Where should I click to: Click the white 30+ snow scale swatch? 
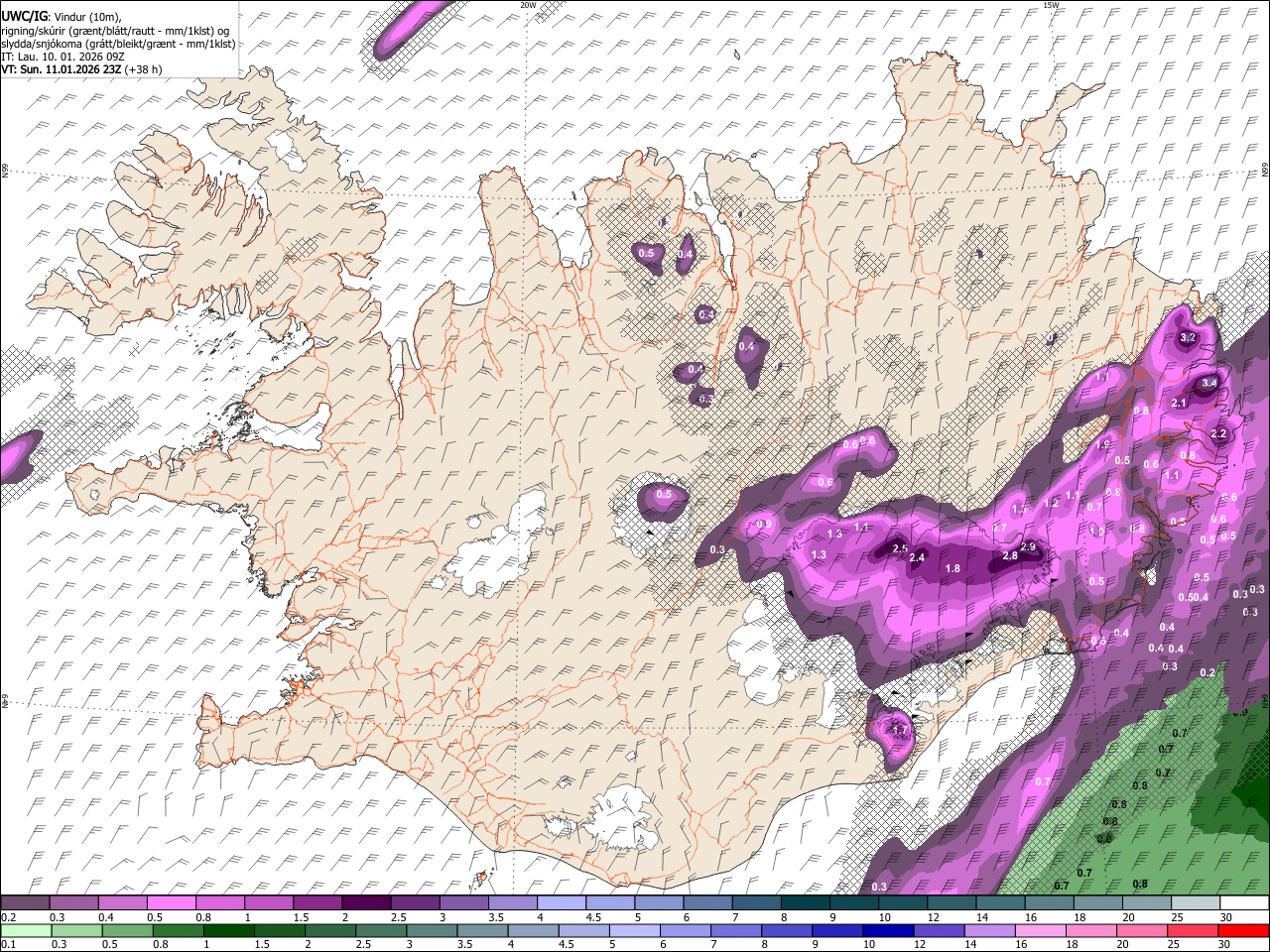tap(1243, 903)
